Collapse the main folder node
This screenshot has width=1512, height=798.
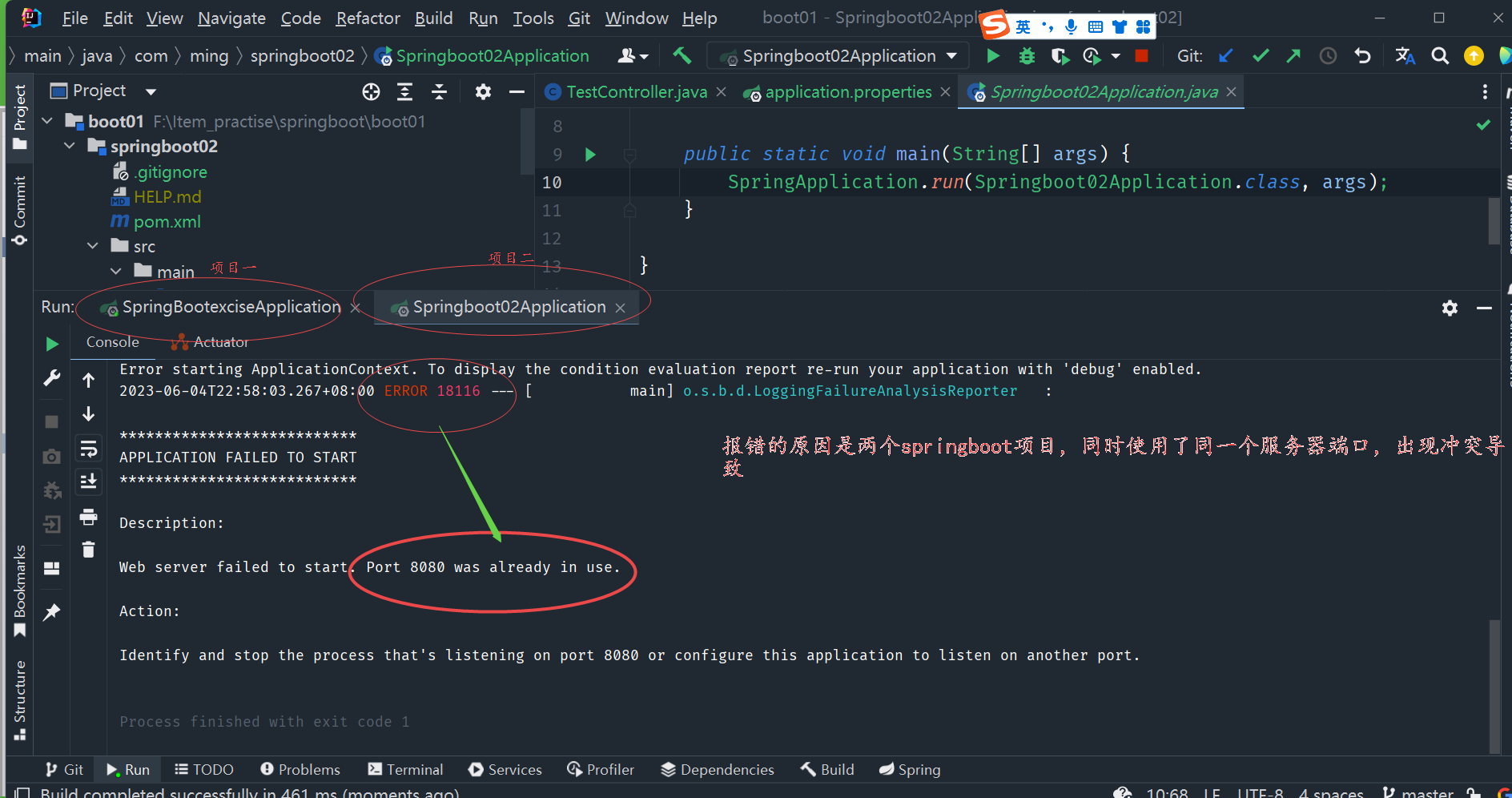[x=116, y=272]
